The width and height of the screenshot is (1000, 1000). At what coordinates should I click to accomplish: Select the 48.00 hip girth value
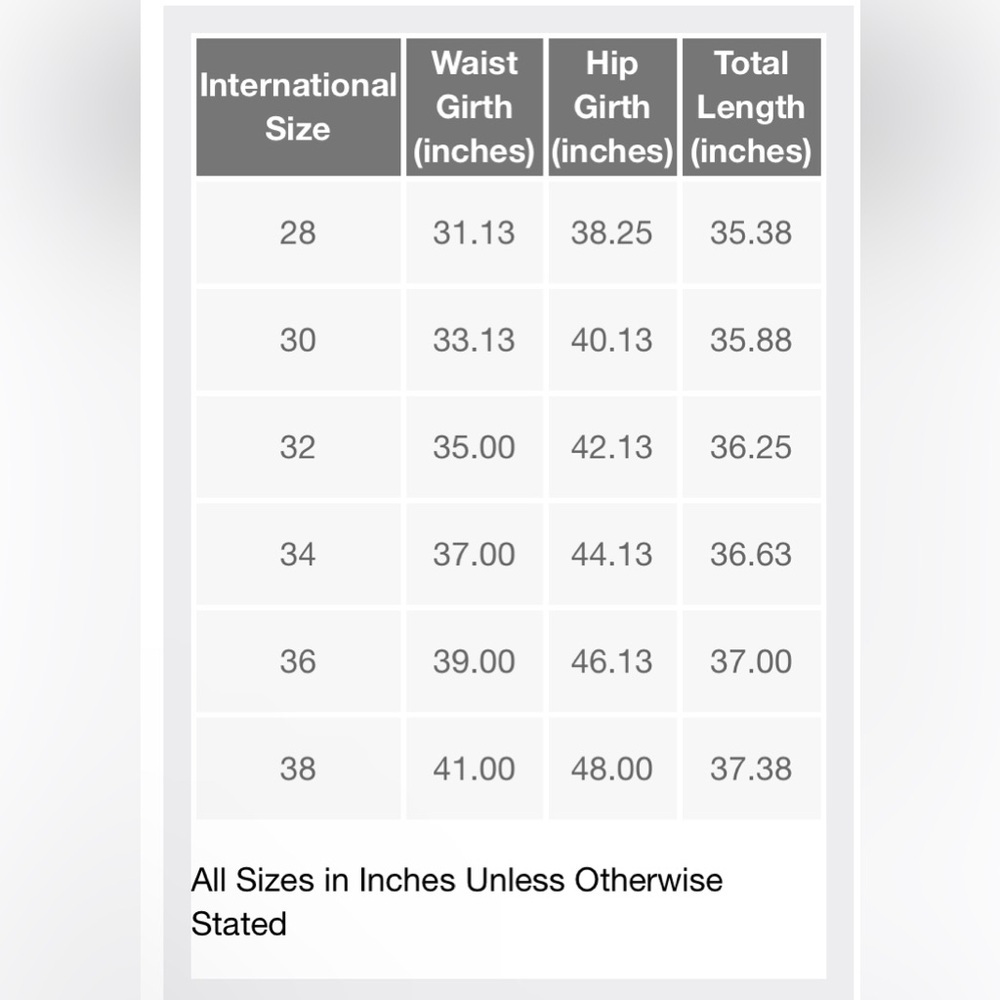click(x=612, y=768)
